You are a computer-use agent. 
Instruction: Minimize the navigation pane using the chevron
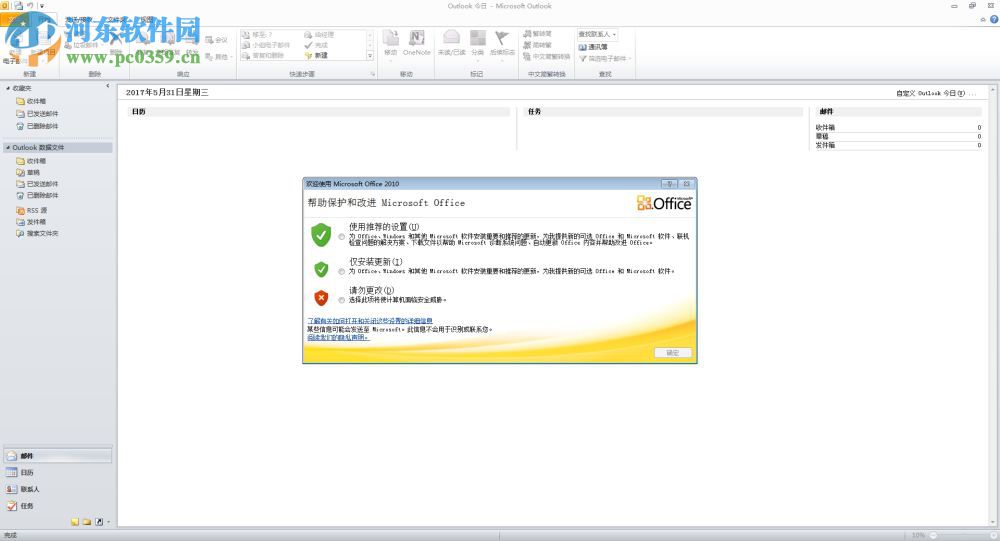(108, 86)
